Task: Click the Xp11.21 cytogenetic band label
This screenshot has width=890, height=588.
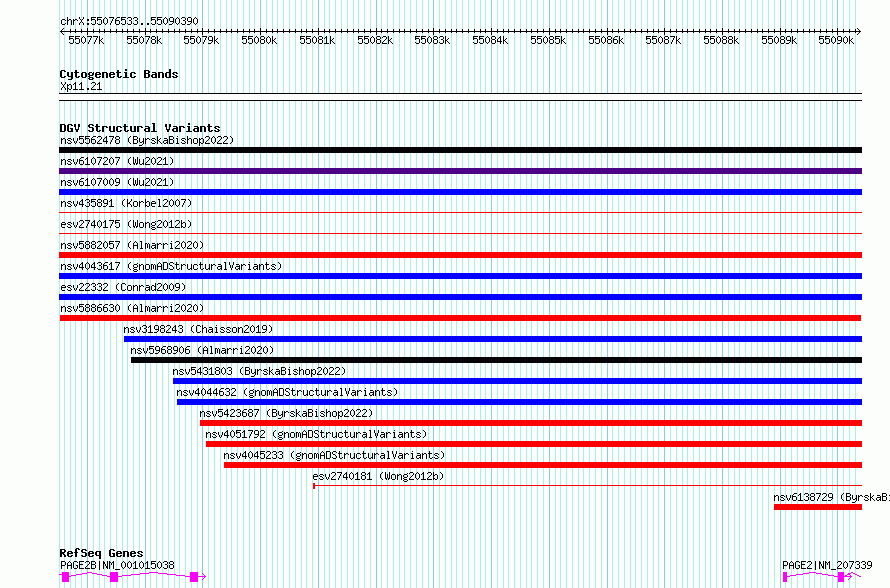Action: click(81, 86)
